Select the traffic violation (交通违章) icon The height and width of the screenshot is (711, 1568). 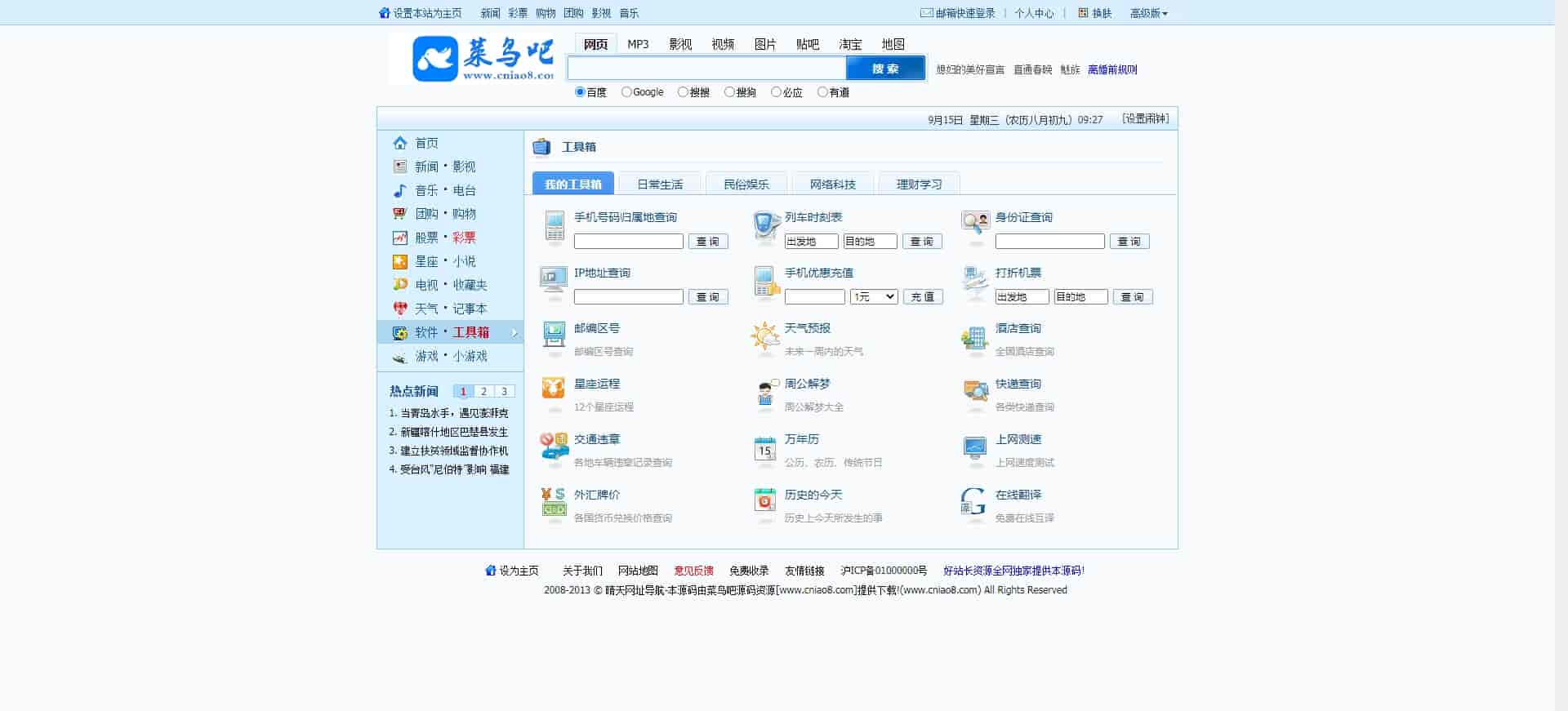click(x=554, y=447)
